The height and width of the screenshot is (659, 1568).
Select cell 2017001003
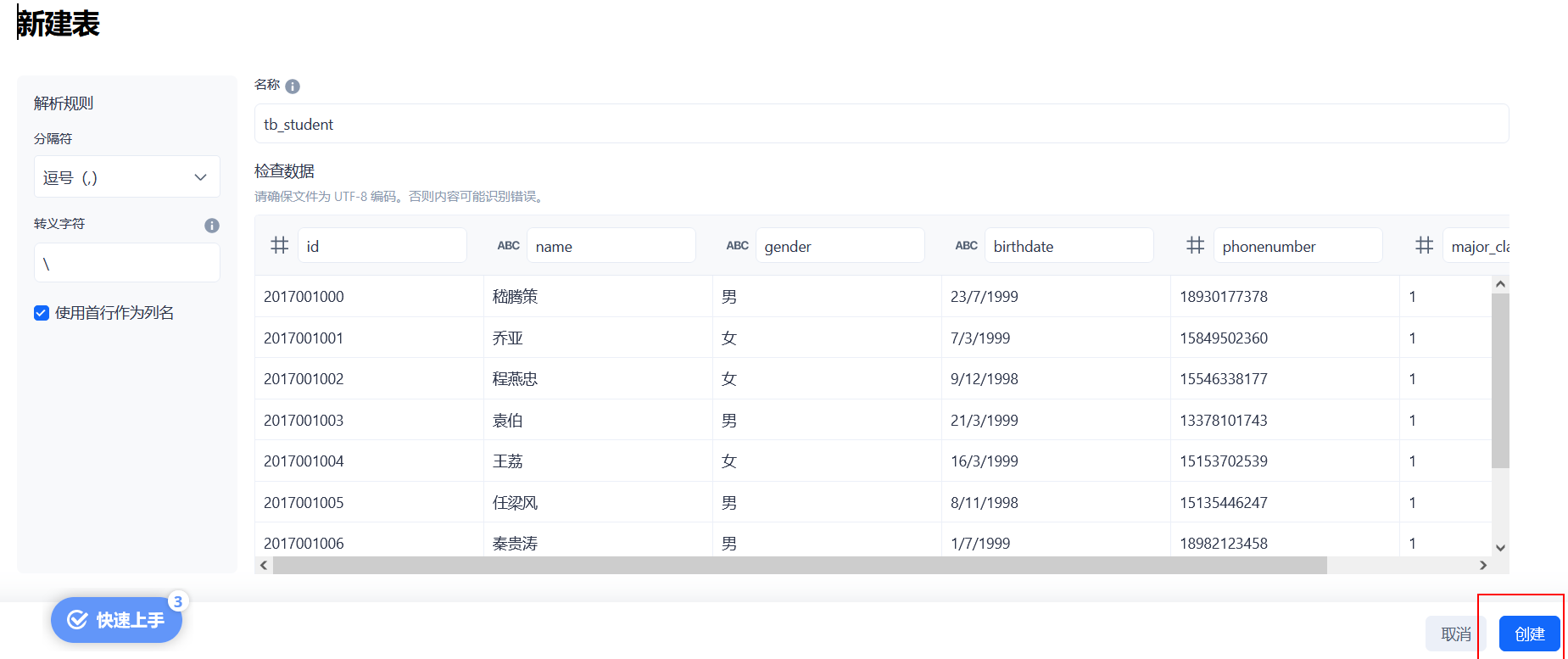click(x=369, y=420)
